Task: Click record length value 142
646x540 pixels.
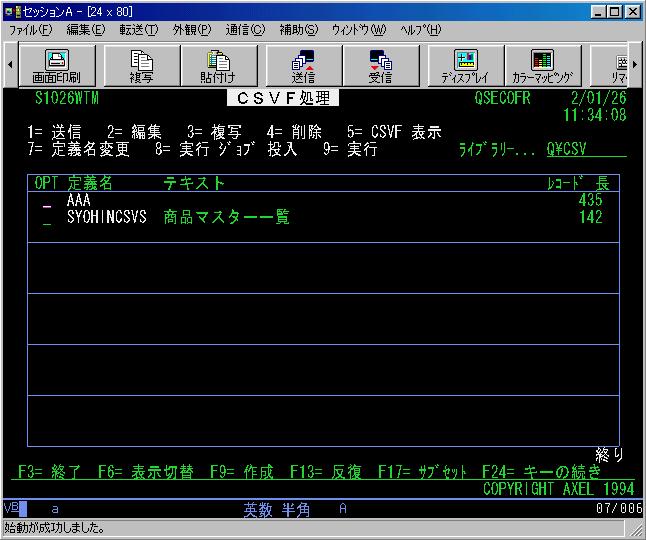Action: tap(590, 217)
